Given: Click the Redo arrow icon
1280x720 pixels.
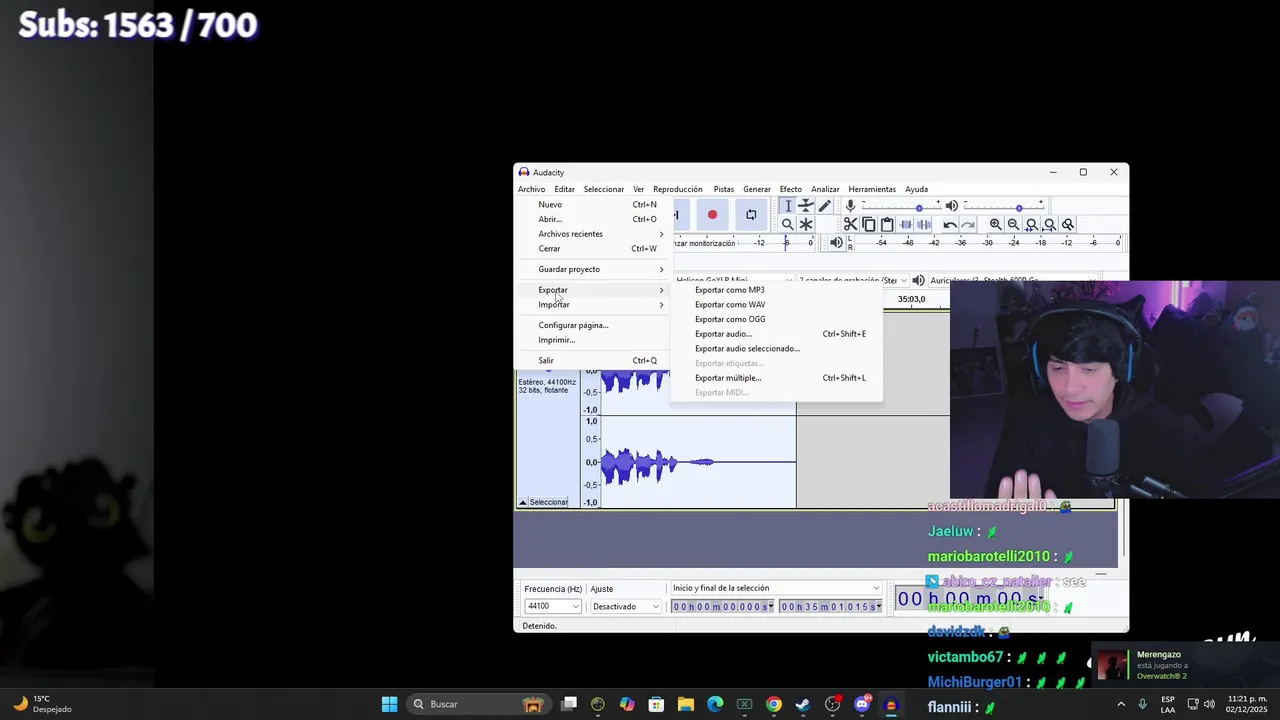Looking at the screenshot, I should click(x=967, y=224).
